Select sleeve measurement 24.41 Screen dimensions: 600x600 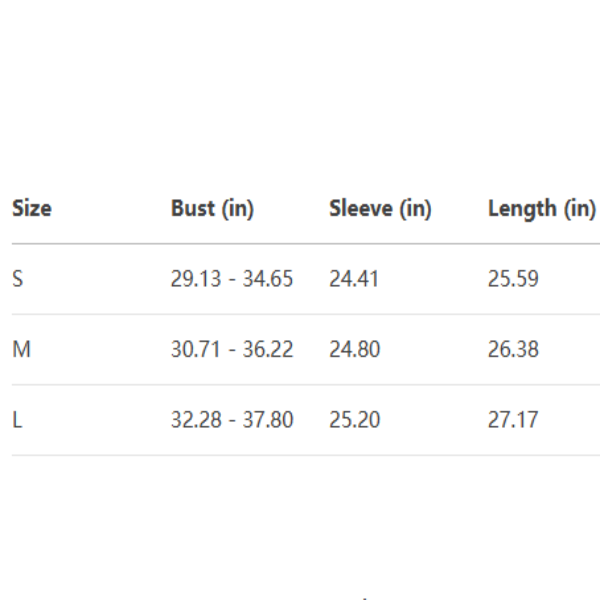pyautogui.click(x=354, y=279)
